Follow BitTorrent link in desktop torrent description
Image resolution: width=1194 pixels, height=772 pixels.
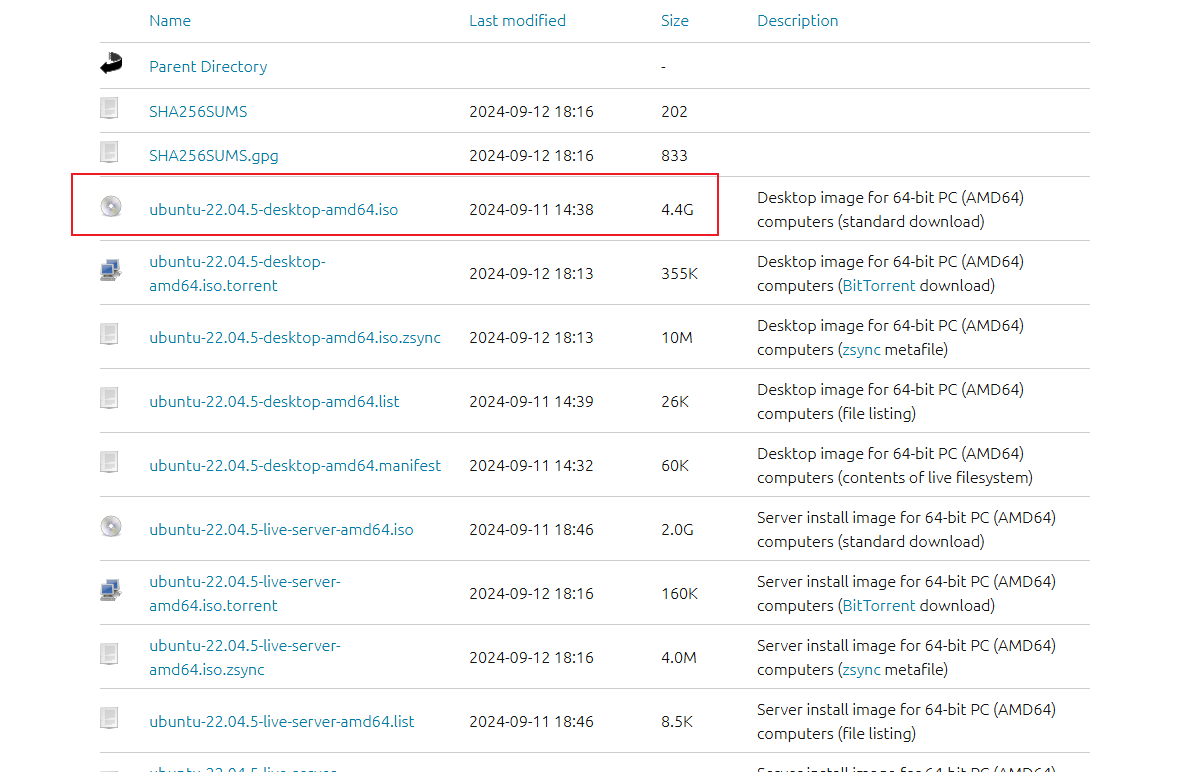pyautogui.click(x=879, y=286)
